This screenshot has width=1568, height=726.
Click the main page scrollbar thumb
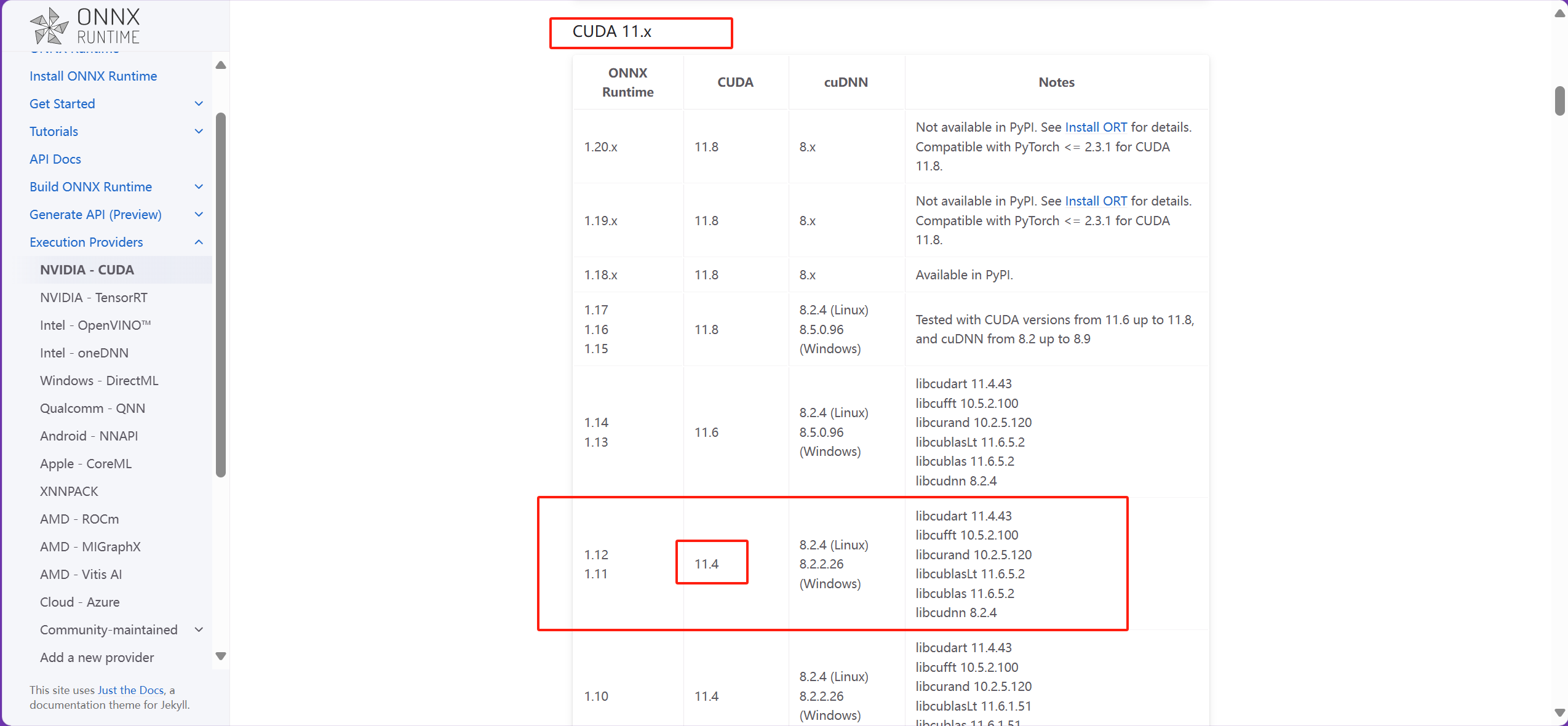point(1560,101)
